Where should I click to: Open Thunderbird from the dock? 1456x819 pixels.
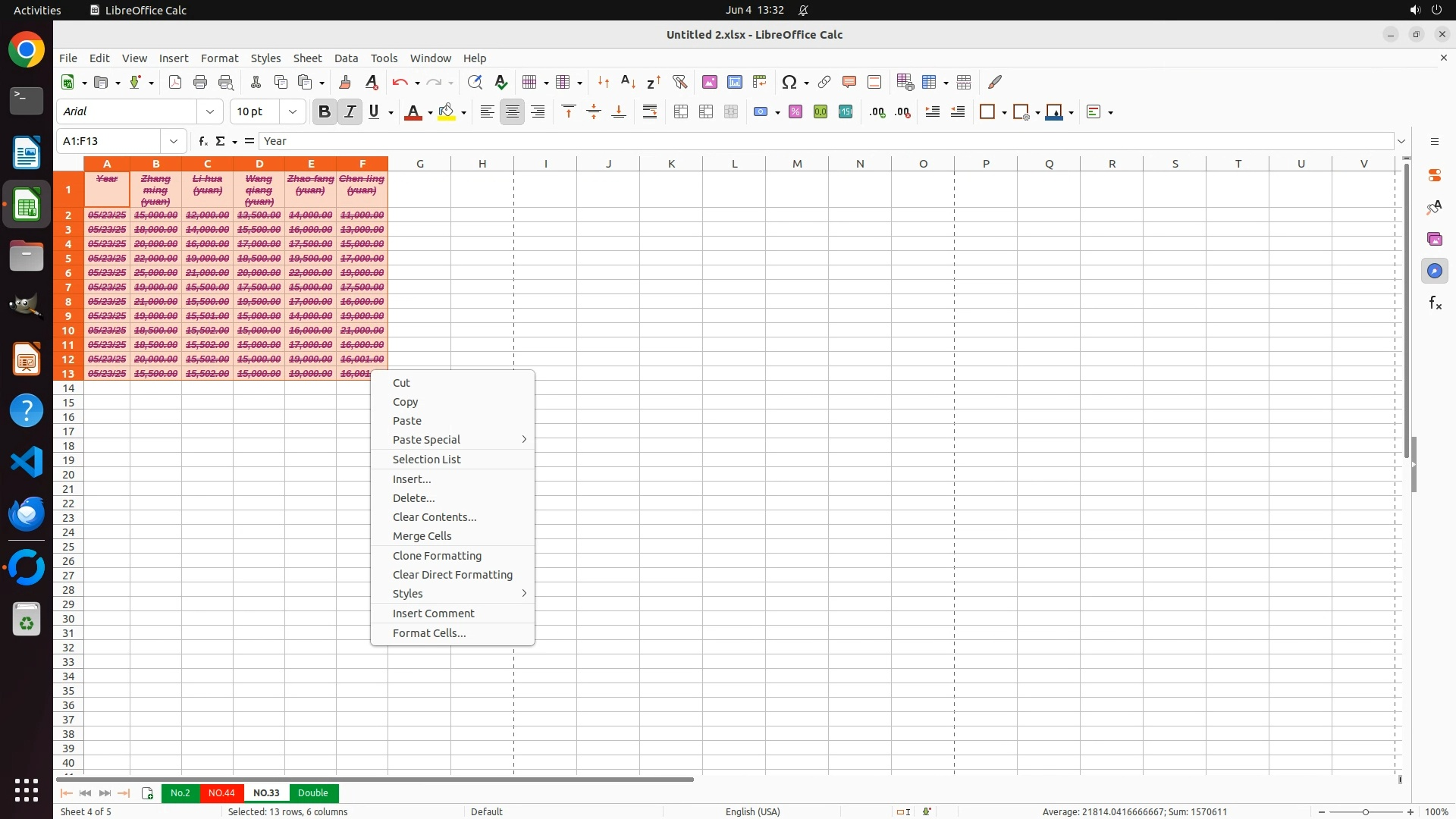tap(27, 514)
